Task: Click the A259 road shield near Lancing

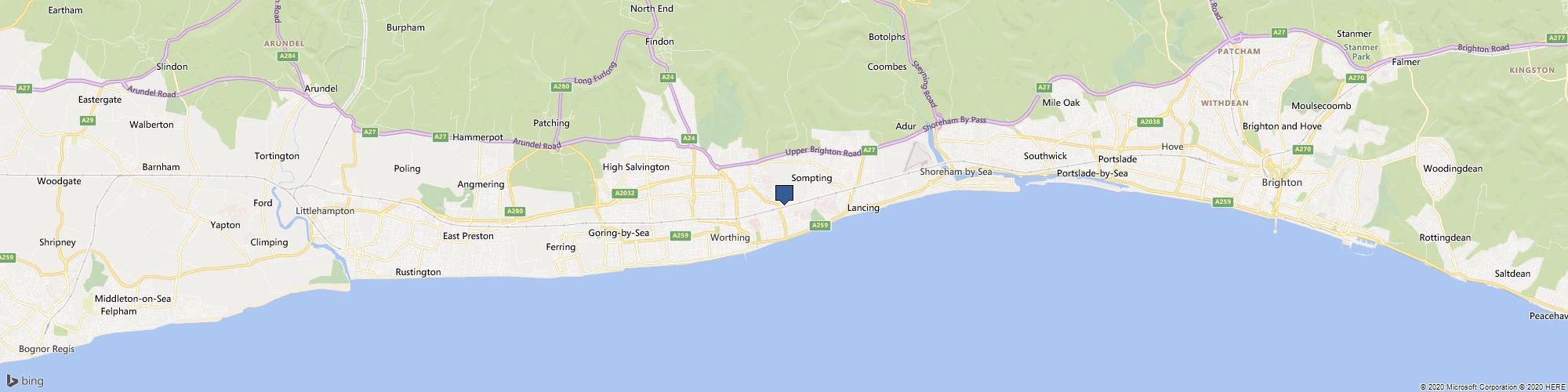Action: (x=820, y=226)
